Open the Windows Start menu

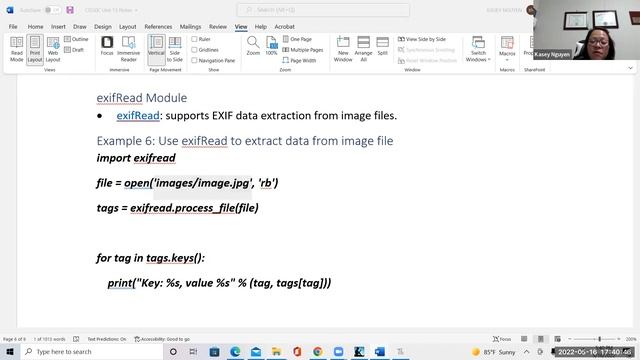tap(10, 351)
